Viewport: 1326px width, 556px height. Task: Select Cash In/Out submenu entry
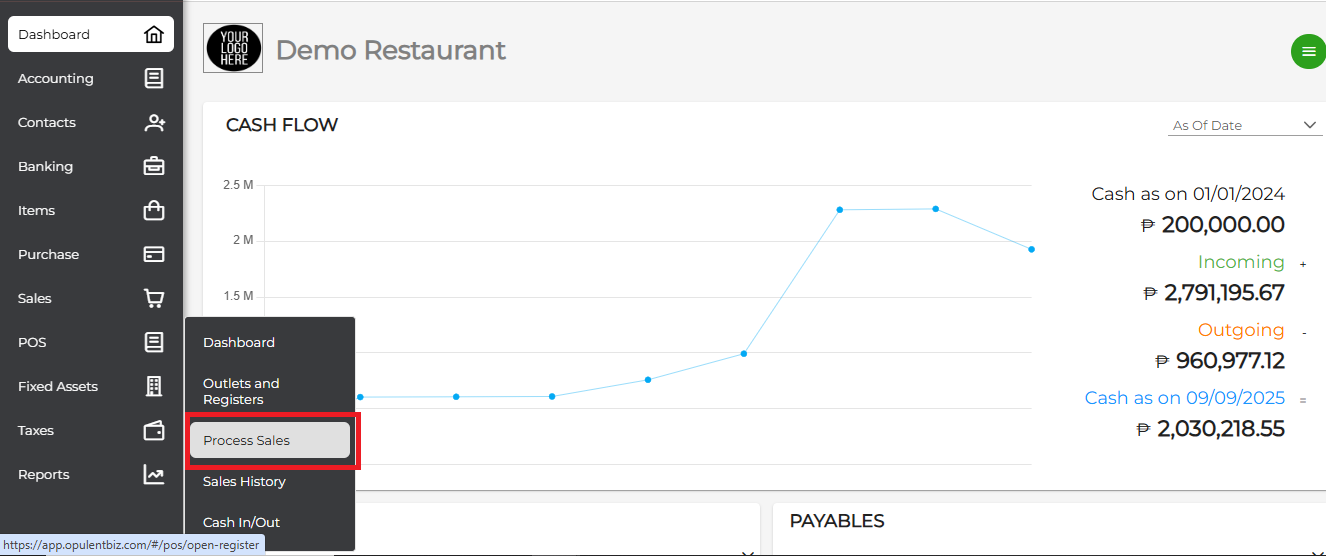[x=241, y=523]
